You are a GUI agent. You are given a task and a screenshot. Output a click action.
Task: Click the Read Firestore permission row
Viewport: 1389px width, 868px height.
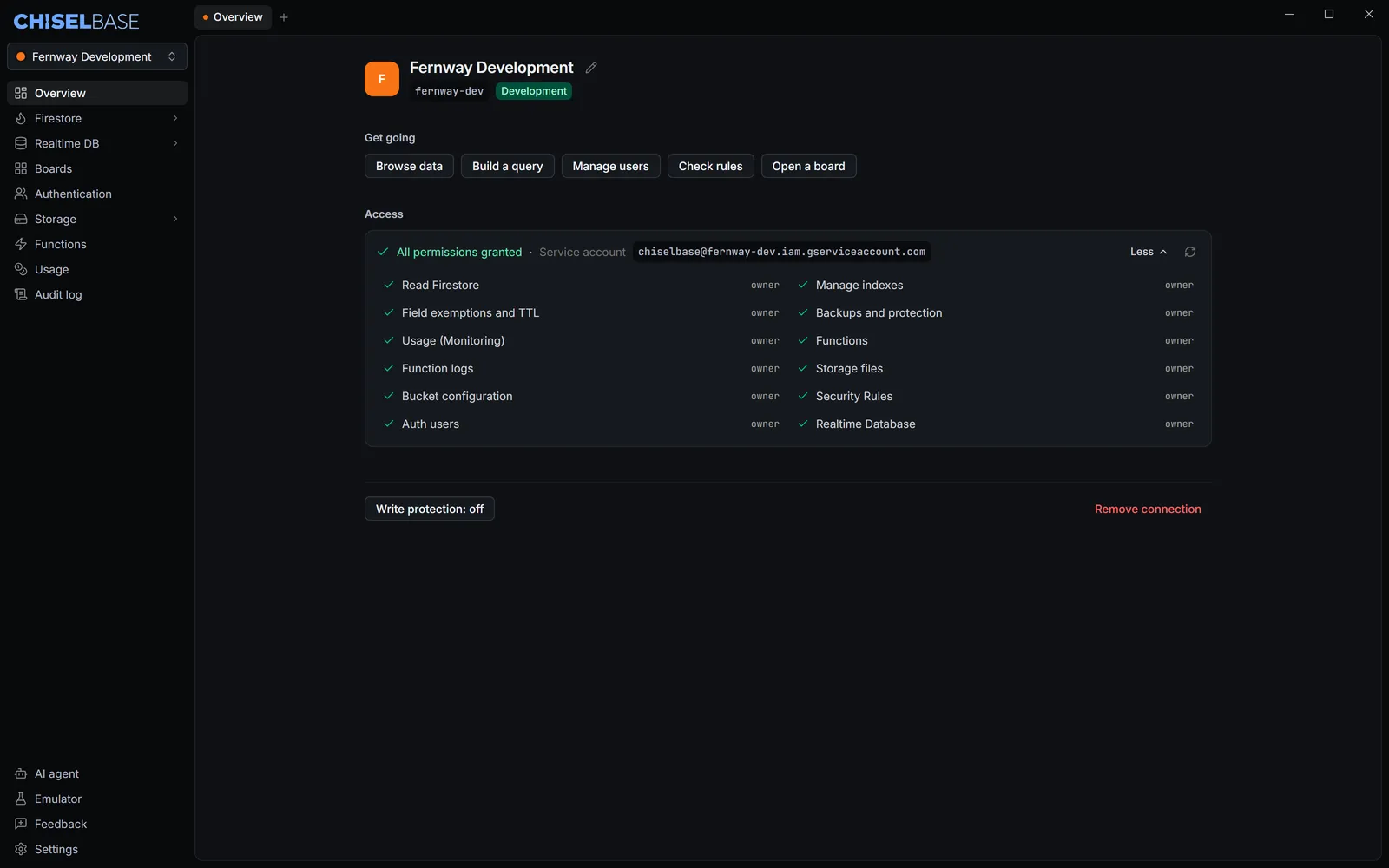pyautogui.click(x=582, y=285)
